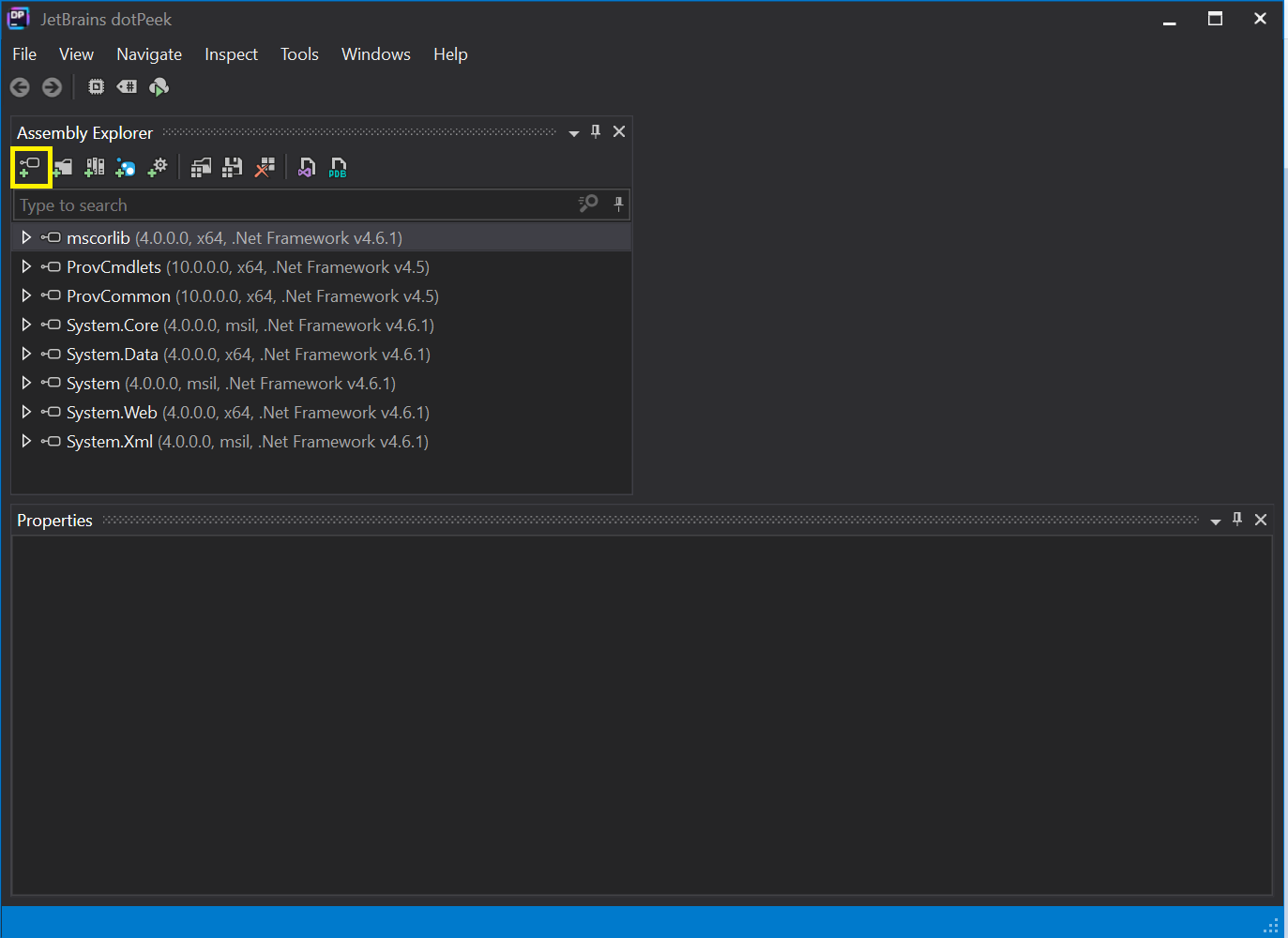1288x938 pixels.
Task: Click the Open assembly icon with plus
Action: 30,167
